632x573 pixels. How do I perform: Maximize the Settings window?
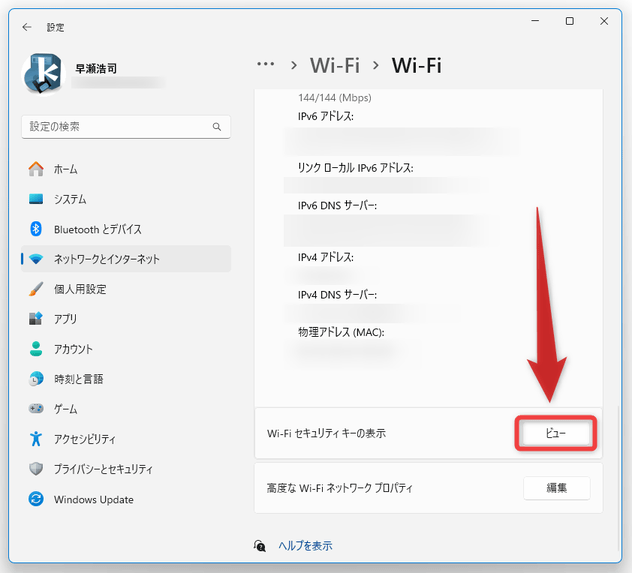[x=570, y=21]
